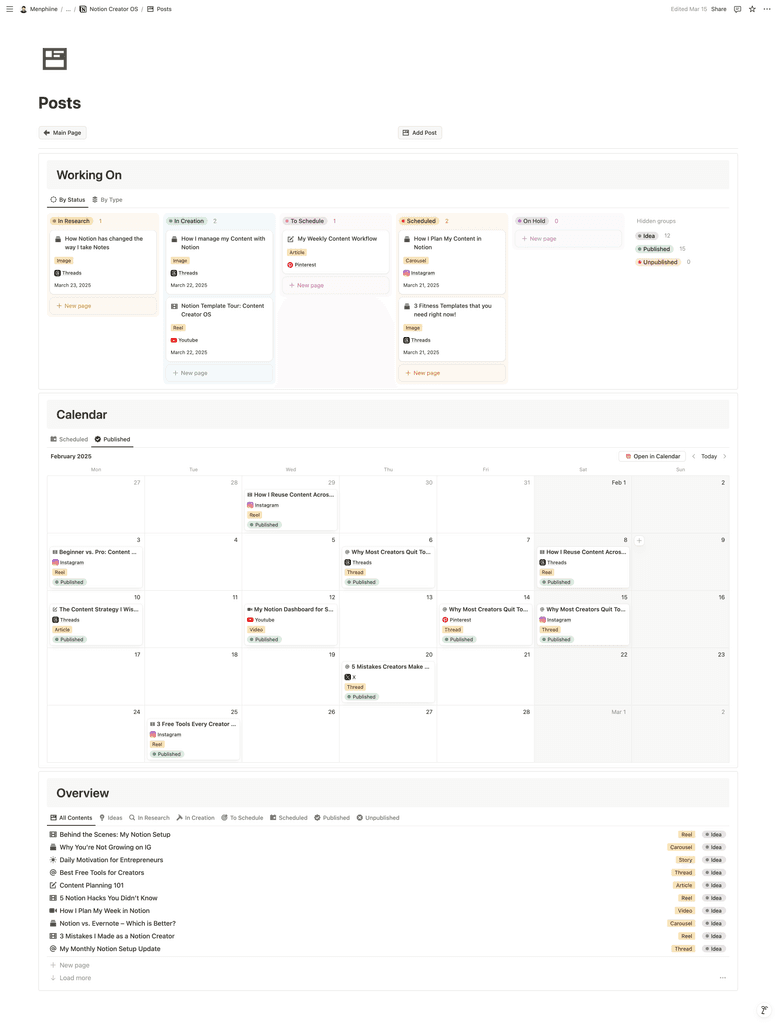
Task: Click the Menphiine workspace avatar in breadcrumb
Action: pyautogui.click(x=24, y=9)
